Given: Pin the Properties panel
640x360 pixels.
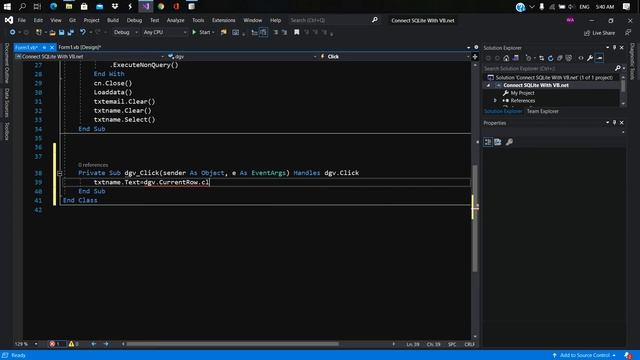Looking at the screenshot, I should point(614,122).
